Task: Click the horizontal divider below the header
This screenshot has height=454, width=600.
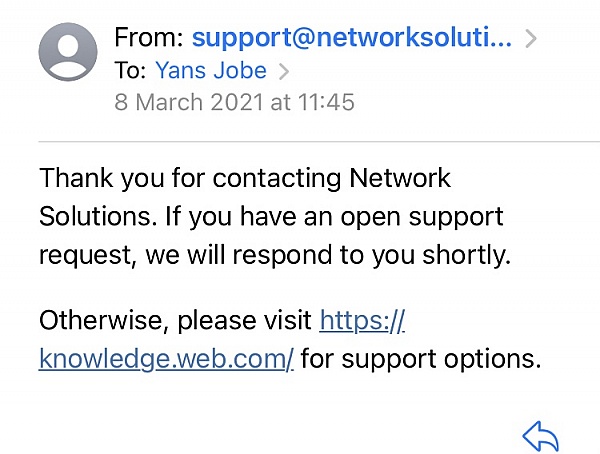Action: [319, 142]
